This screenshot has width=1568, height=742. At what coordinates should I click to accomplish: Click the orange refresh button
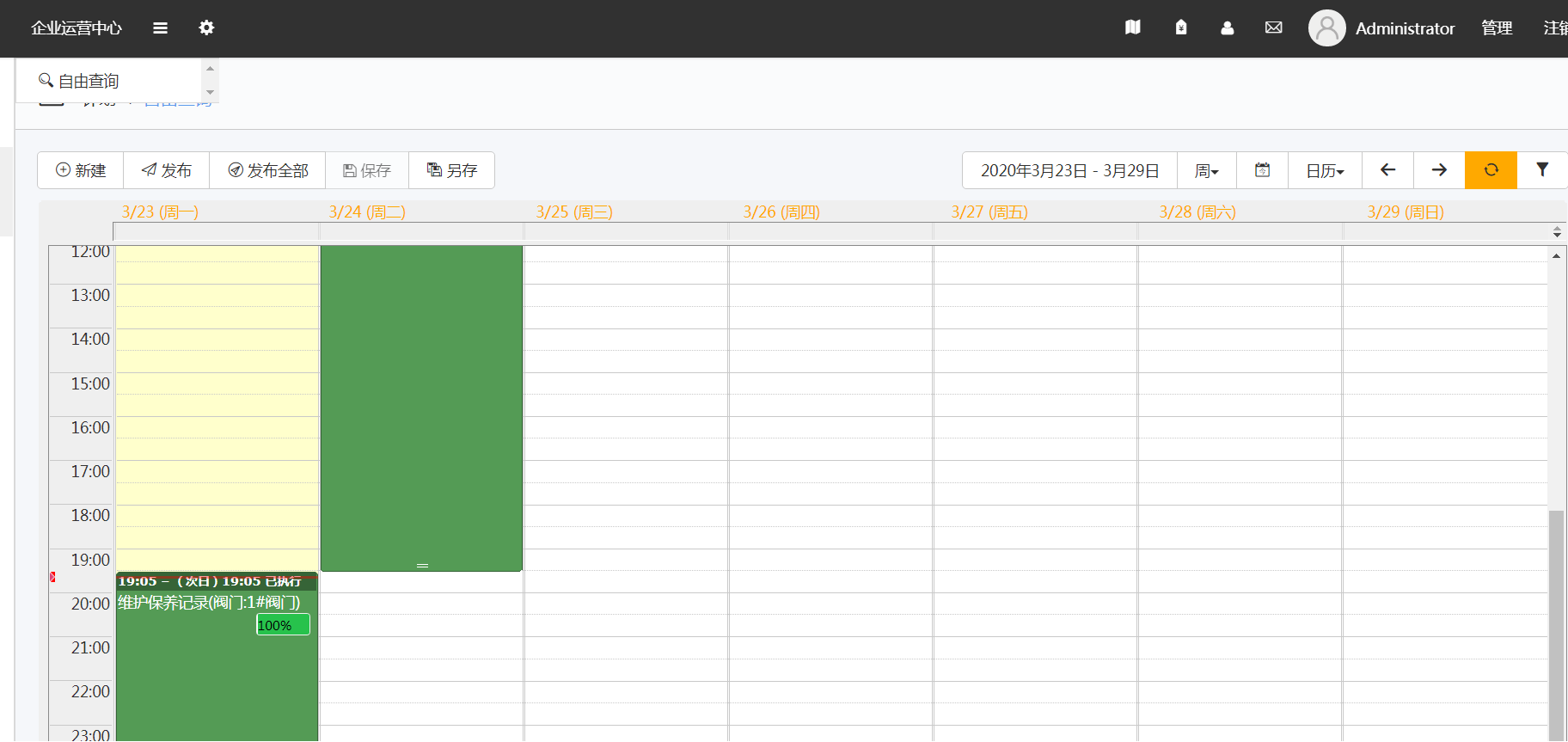(x=1491, y=170)
